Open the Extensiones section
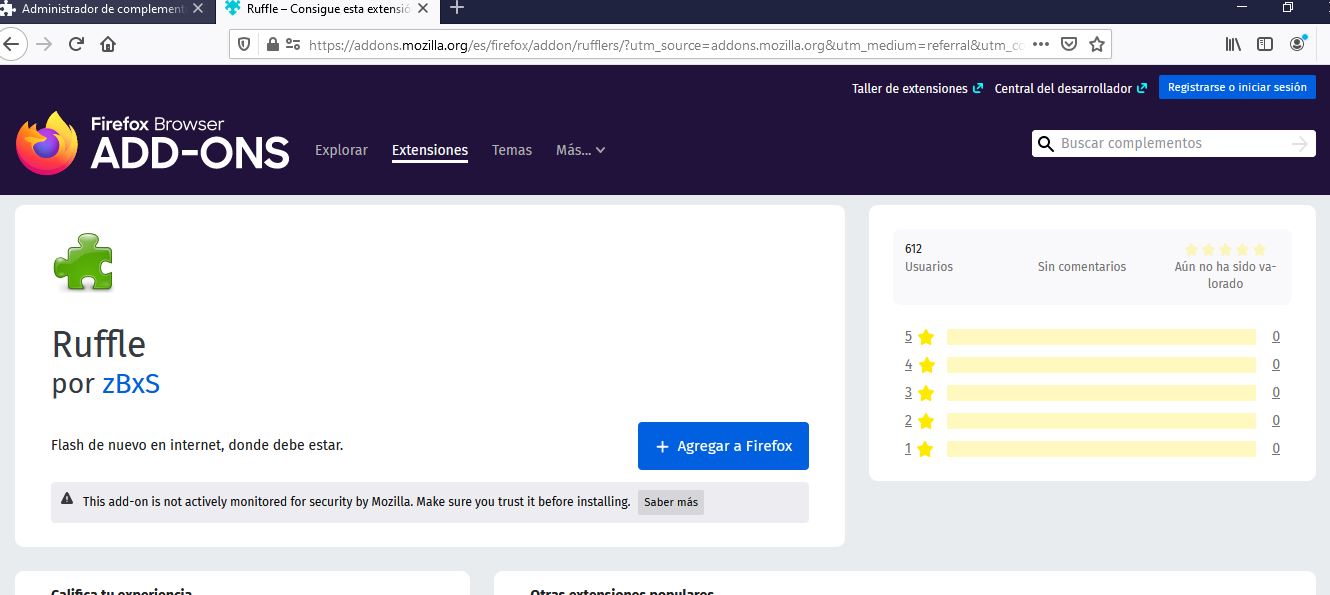This screenshot has height=595, width=1330. (430, 150)
